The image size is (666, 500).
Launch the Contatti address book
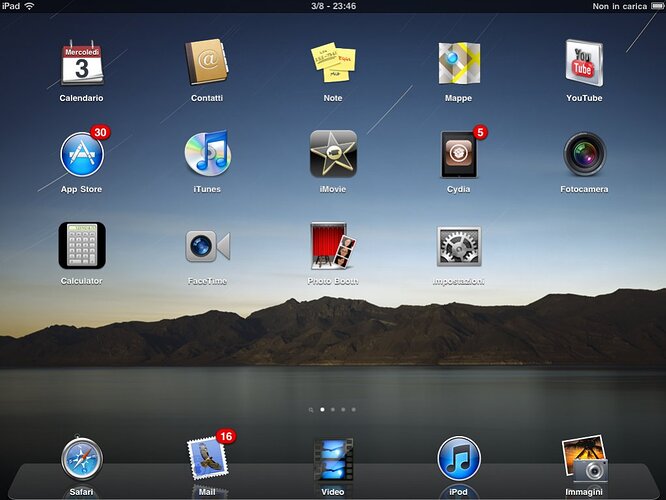tap(207, 63)
